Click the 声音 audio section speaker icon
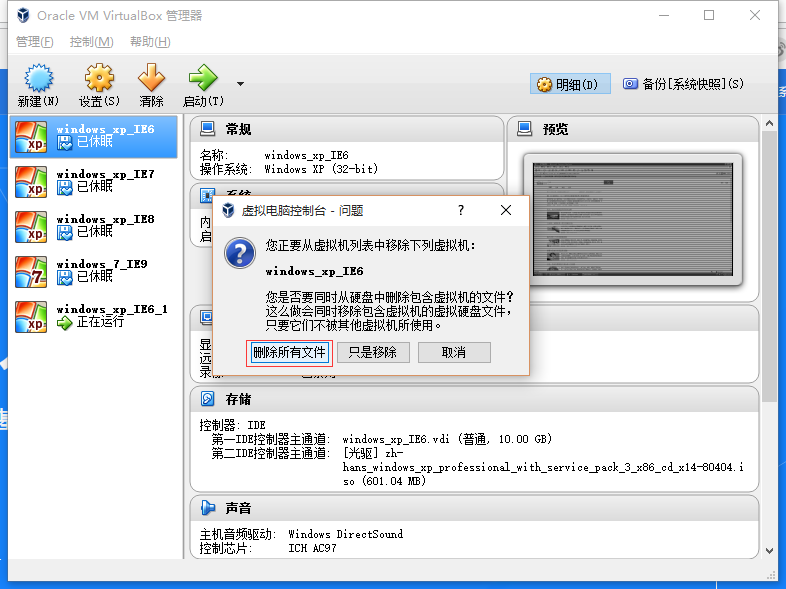 (x=208, y=508)
